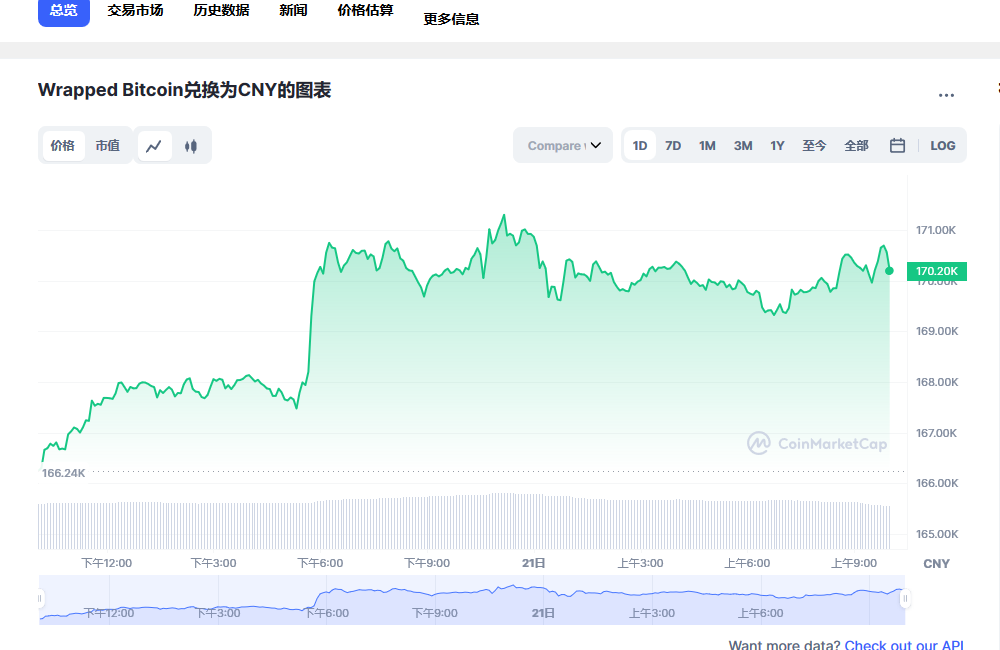Expand the Compare dropdown
Viewport: 1000px width, 650px height.
click(x=563, y=145)
